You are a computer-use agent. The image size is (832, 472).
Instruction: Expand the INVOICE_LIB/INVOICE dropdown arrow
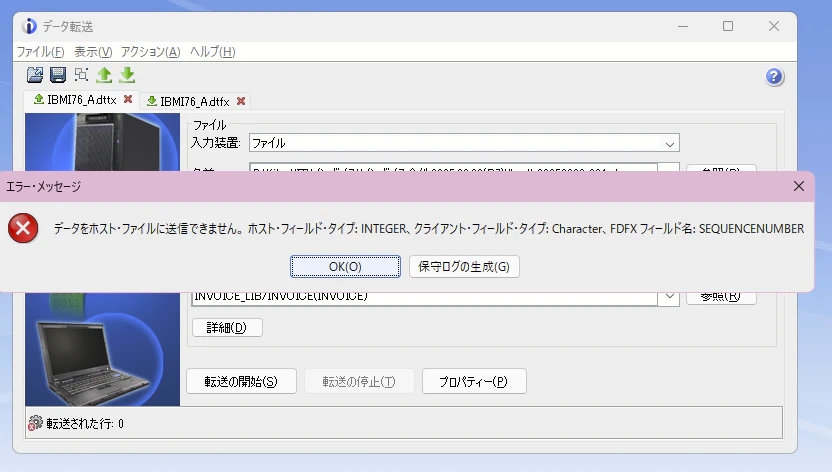click(x=669, y=297)
